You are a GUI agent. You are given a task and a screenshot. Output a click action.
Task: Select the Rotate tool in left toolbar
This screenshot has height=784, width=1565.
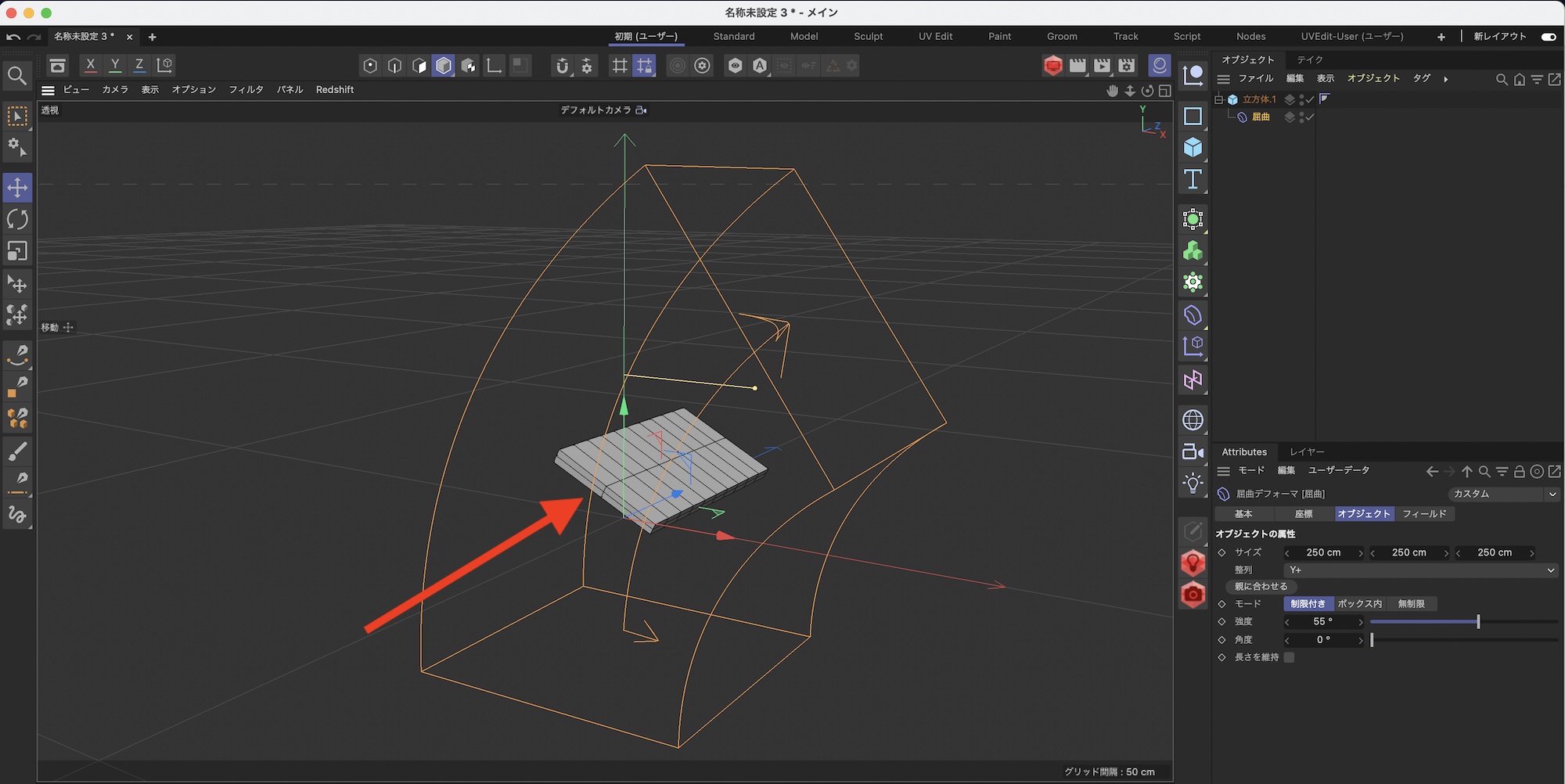coord(17,219)
